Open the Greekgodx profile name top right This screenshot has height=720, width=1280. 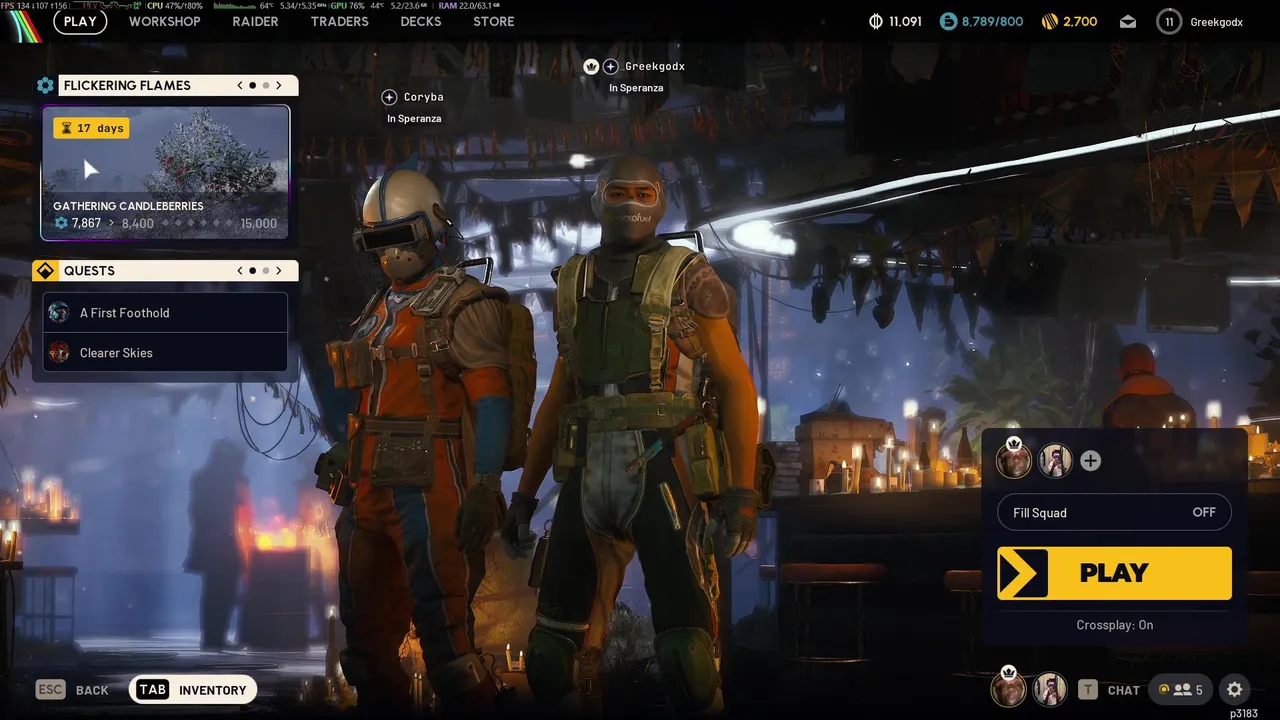pyautogui.click(x=1216, y=22)
